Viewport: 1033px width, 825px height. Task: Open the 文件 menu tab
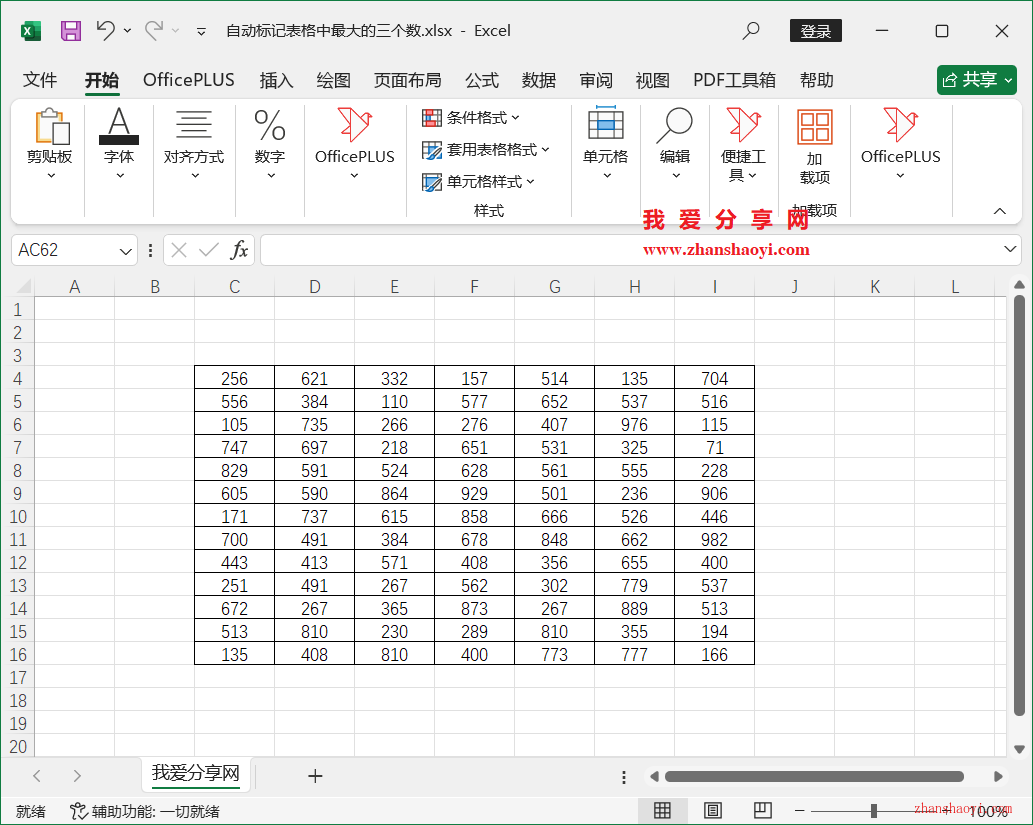coord(40,80)
